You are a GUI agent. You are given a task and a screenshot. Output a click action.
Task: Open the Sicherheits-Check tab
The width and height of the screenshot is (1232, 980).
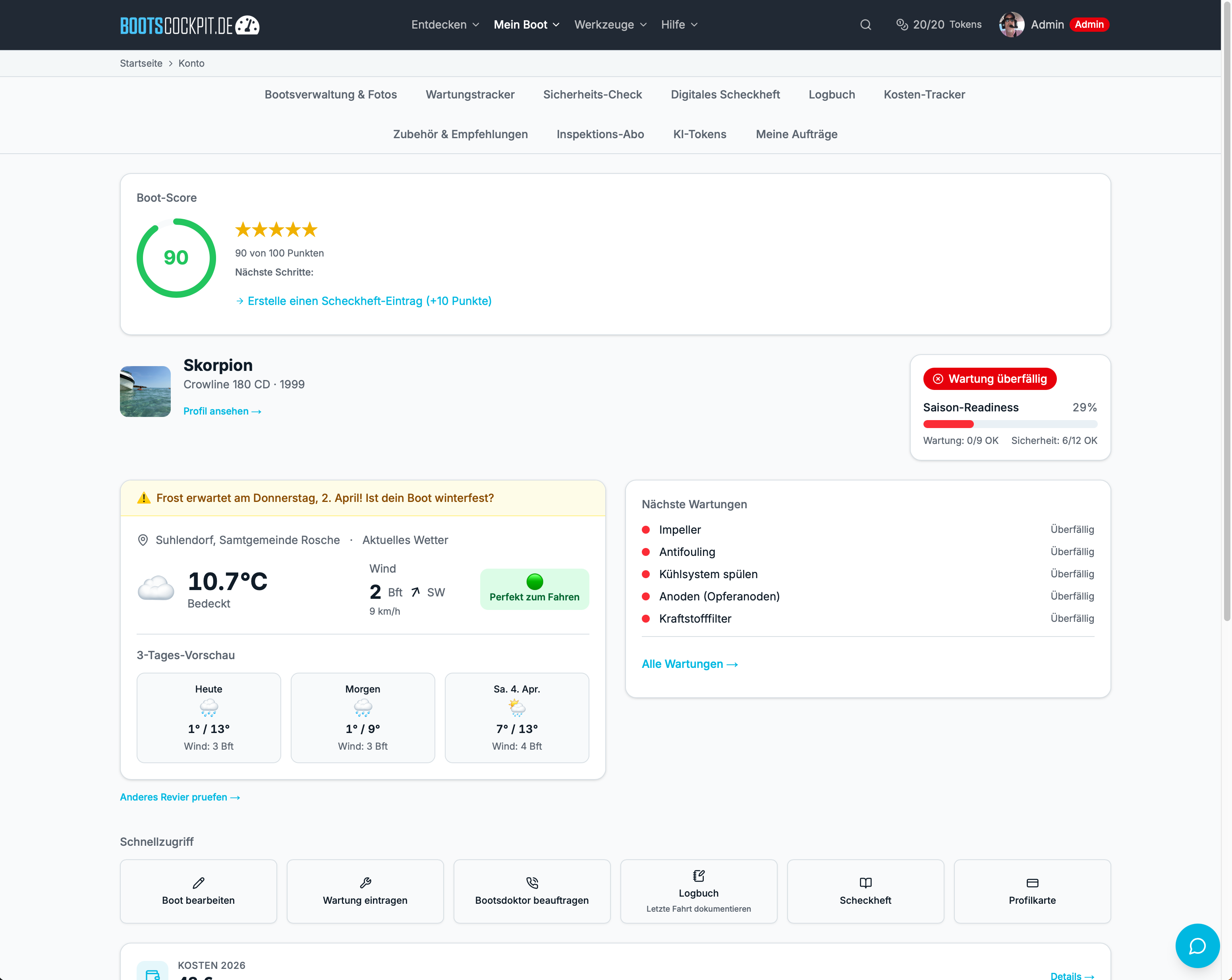(x=592, y=94)
